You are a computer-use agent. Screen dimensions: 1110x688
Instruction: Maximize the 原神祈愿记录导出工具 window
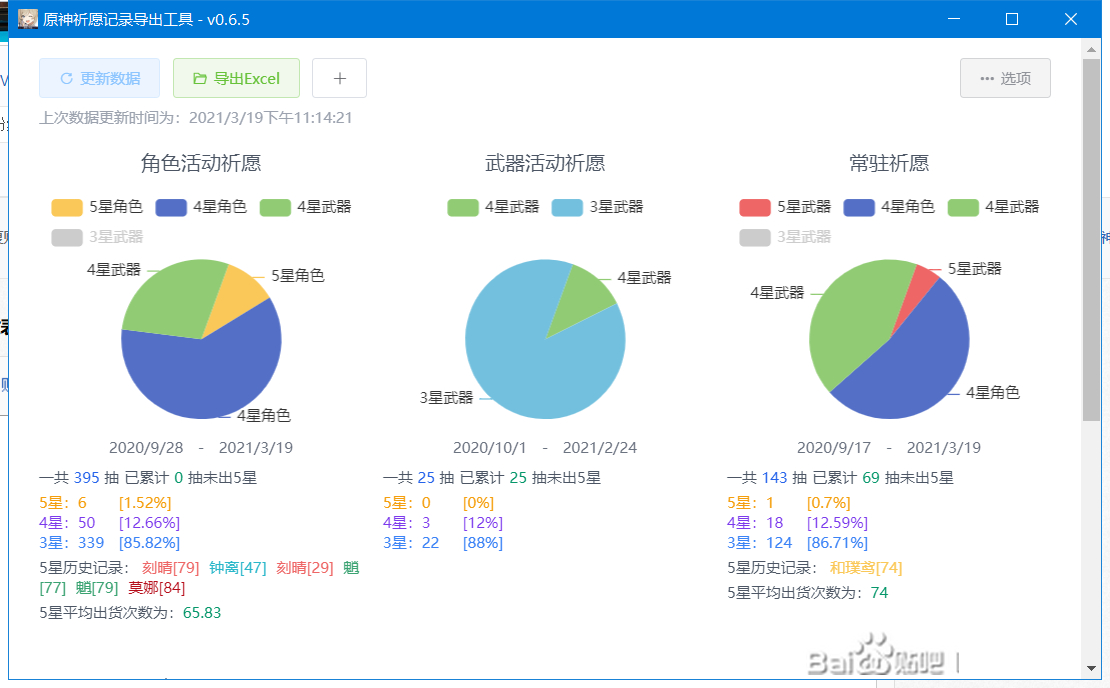point(1012,19)
